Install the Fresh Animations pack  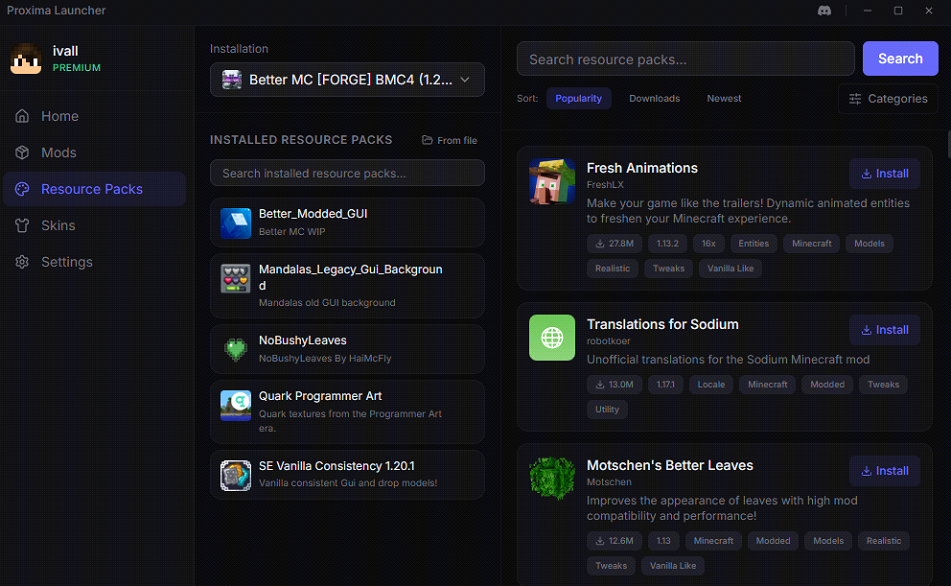pos(884,174)
